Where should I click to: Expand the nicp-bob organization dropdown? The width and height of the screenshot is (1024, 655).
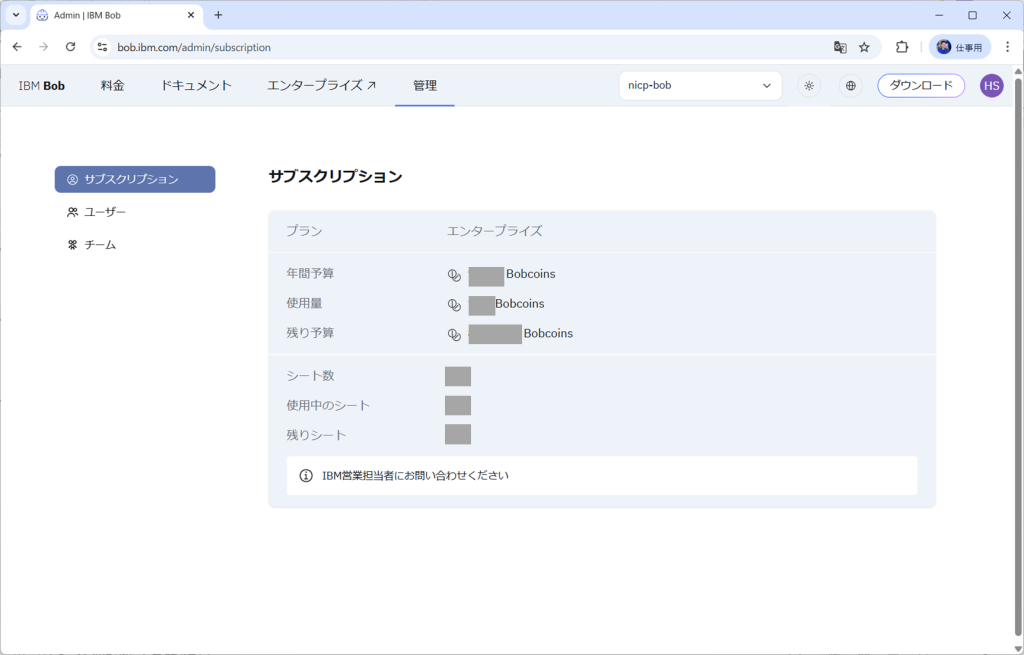click(x=700, y=86)
